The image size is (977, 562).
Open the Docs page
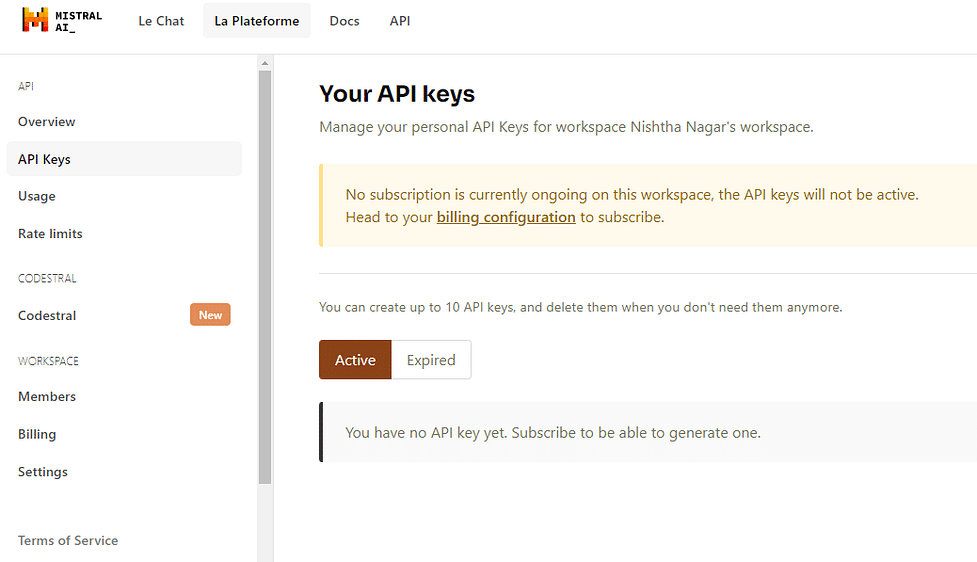[x=345, y=21]
